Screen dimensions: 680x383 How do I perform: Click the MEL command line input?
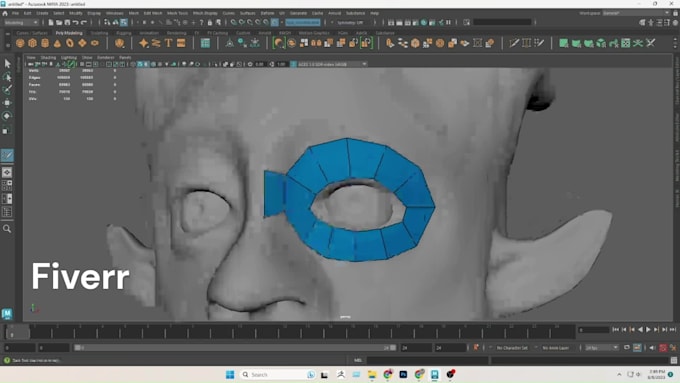click(x=427, y=360)
